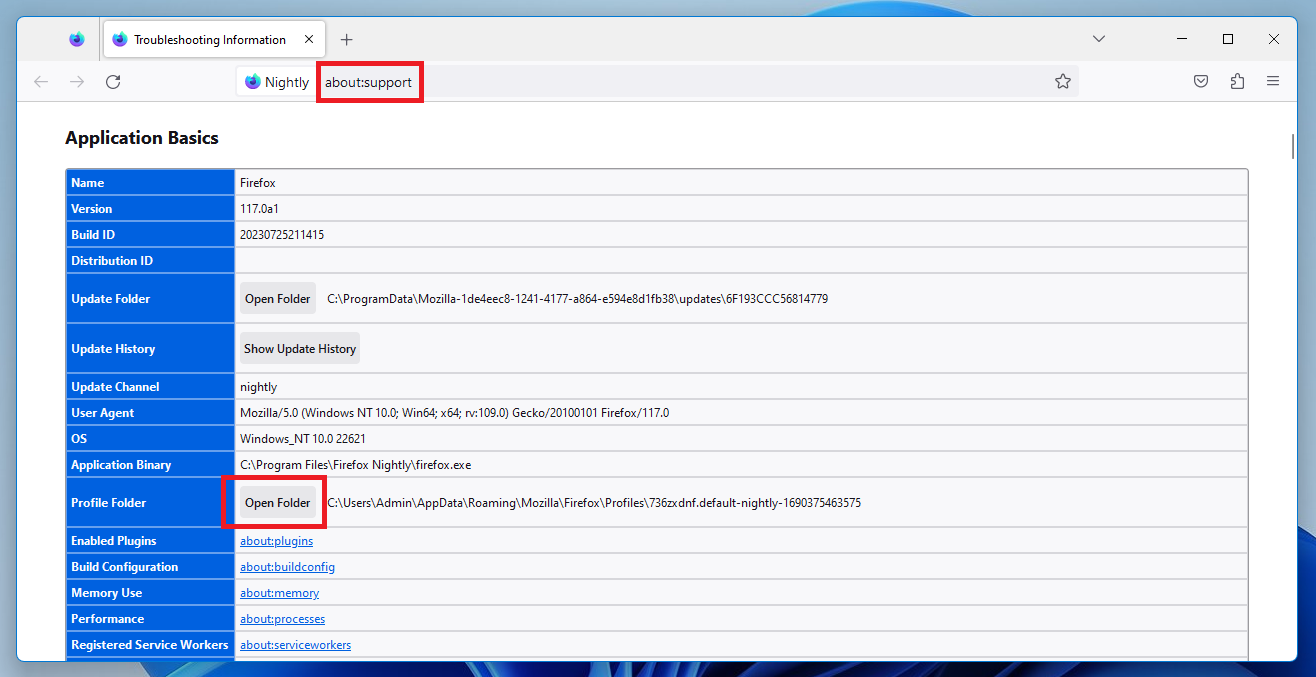Go forward with the forward arrow

click(x=77, y=82)
